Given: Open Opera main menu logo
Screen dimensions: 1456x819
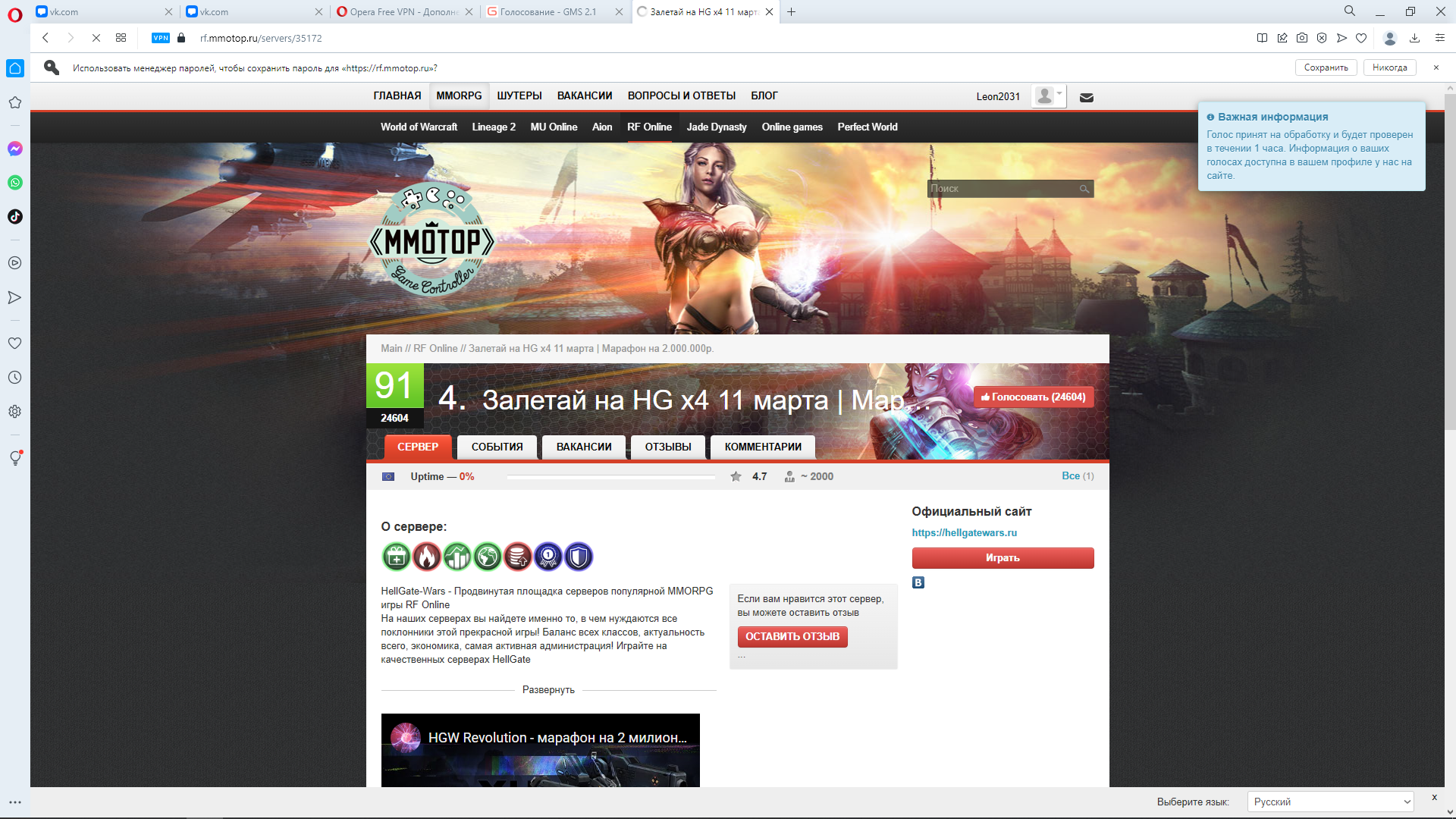Looking at the screenshot, I should click(x=14, y=14).
